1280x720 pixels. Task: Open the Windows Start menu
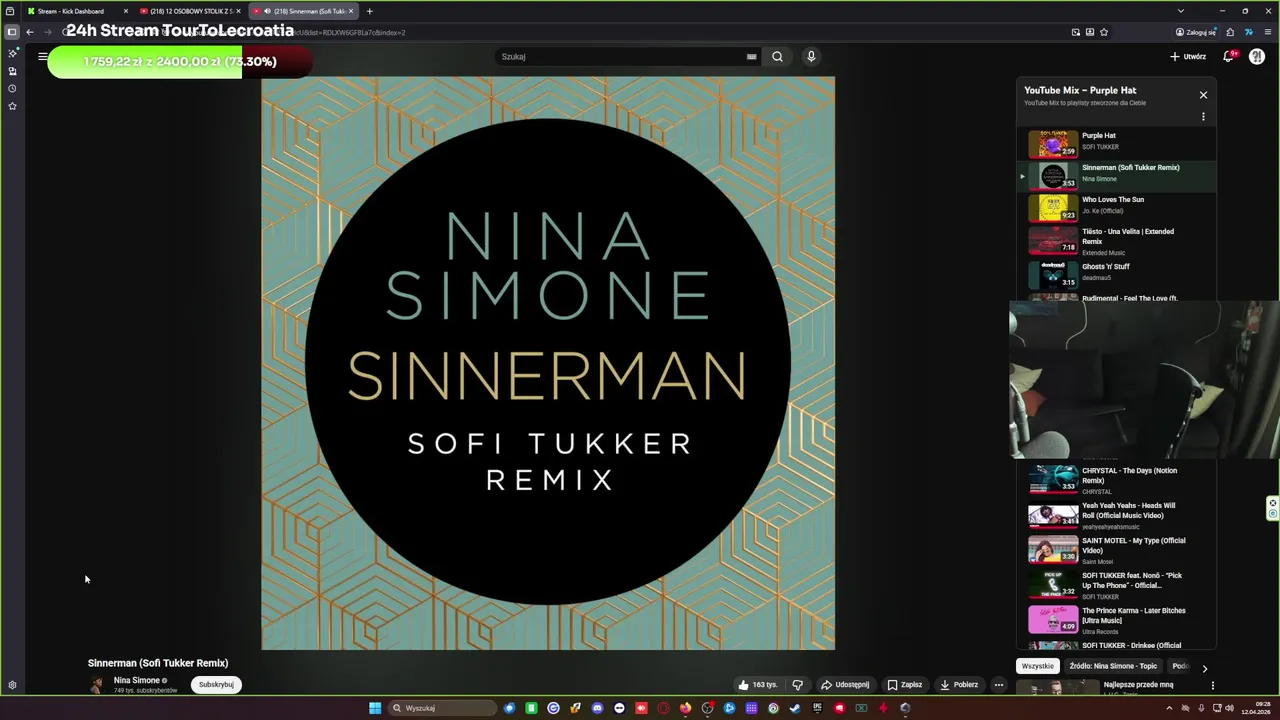[x=375, y=708]
